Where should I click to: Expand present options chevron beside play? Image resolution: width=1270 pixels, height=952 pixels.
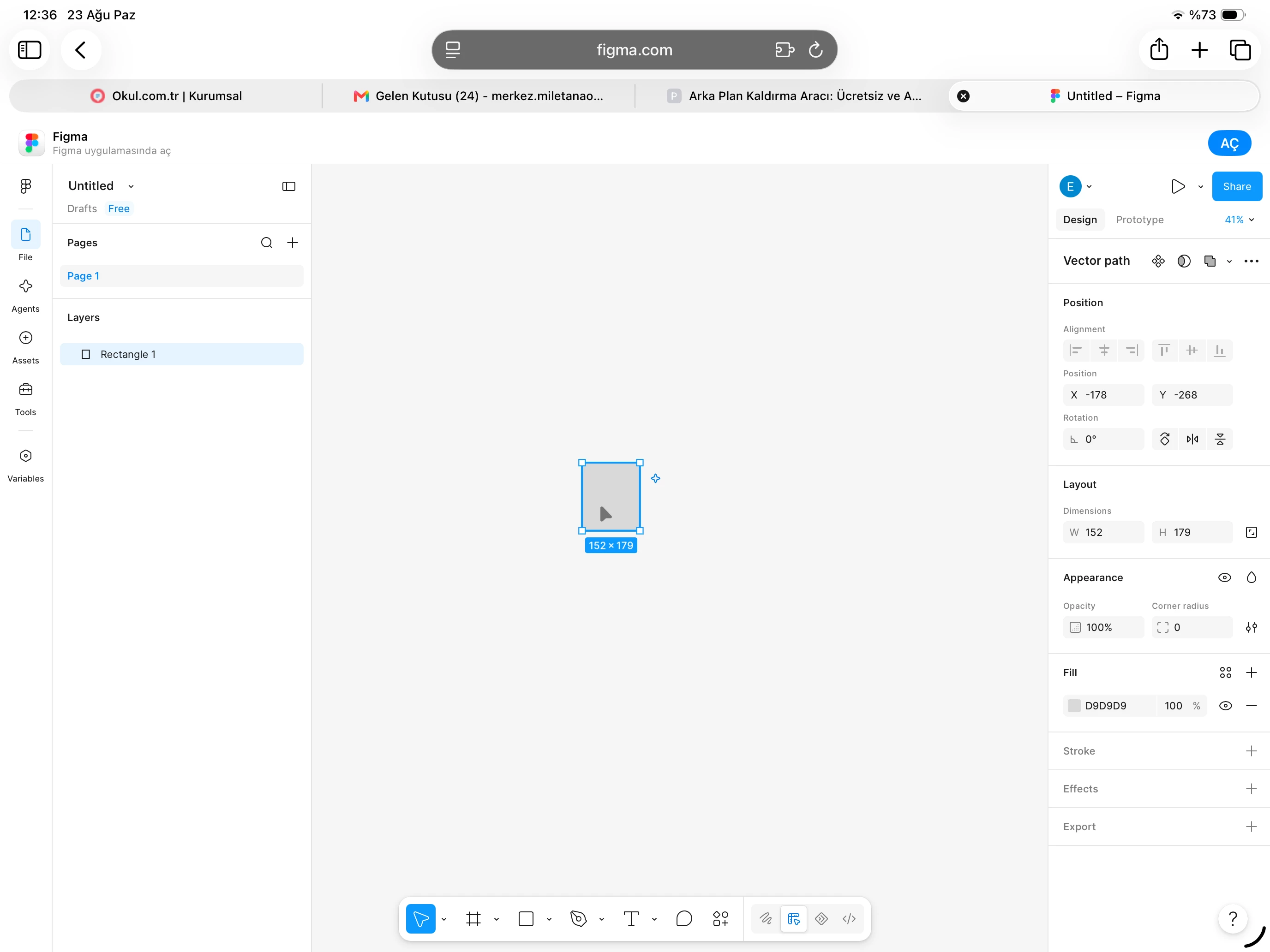(1200, 186)
